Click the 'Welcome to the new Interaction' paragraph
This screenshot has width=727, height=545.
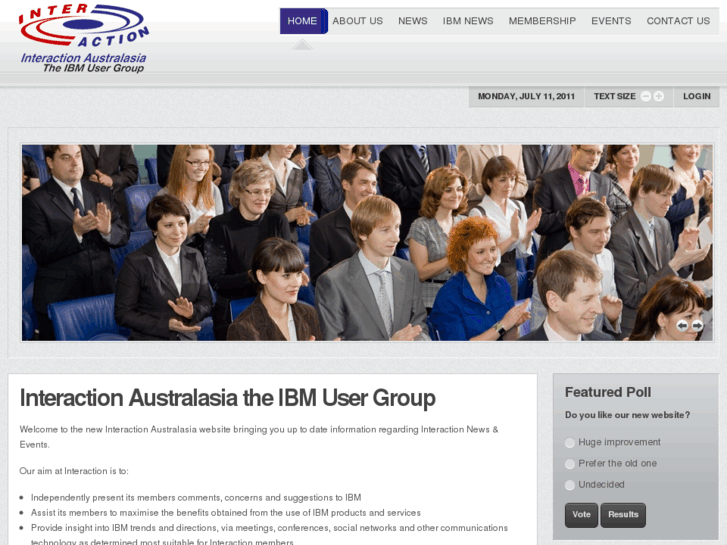pyautogui.click(x=259, y=437)
